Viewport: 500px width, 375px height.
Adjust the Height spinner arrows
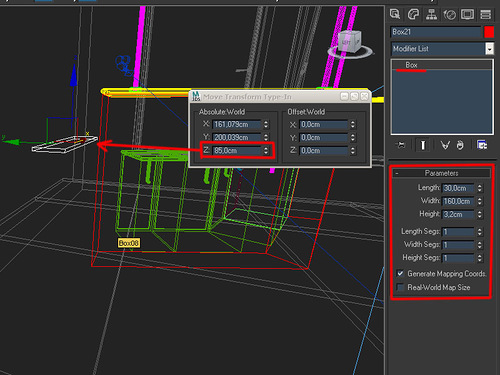[479, 214]
